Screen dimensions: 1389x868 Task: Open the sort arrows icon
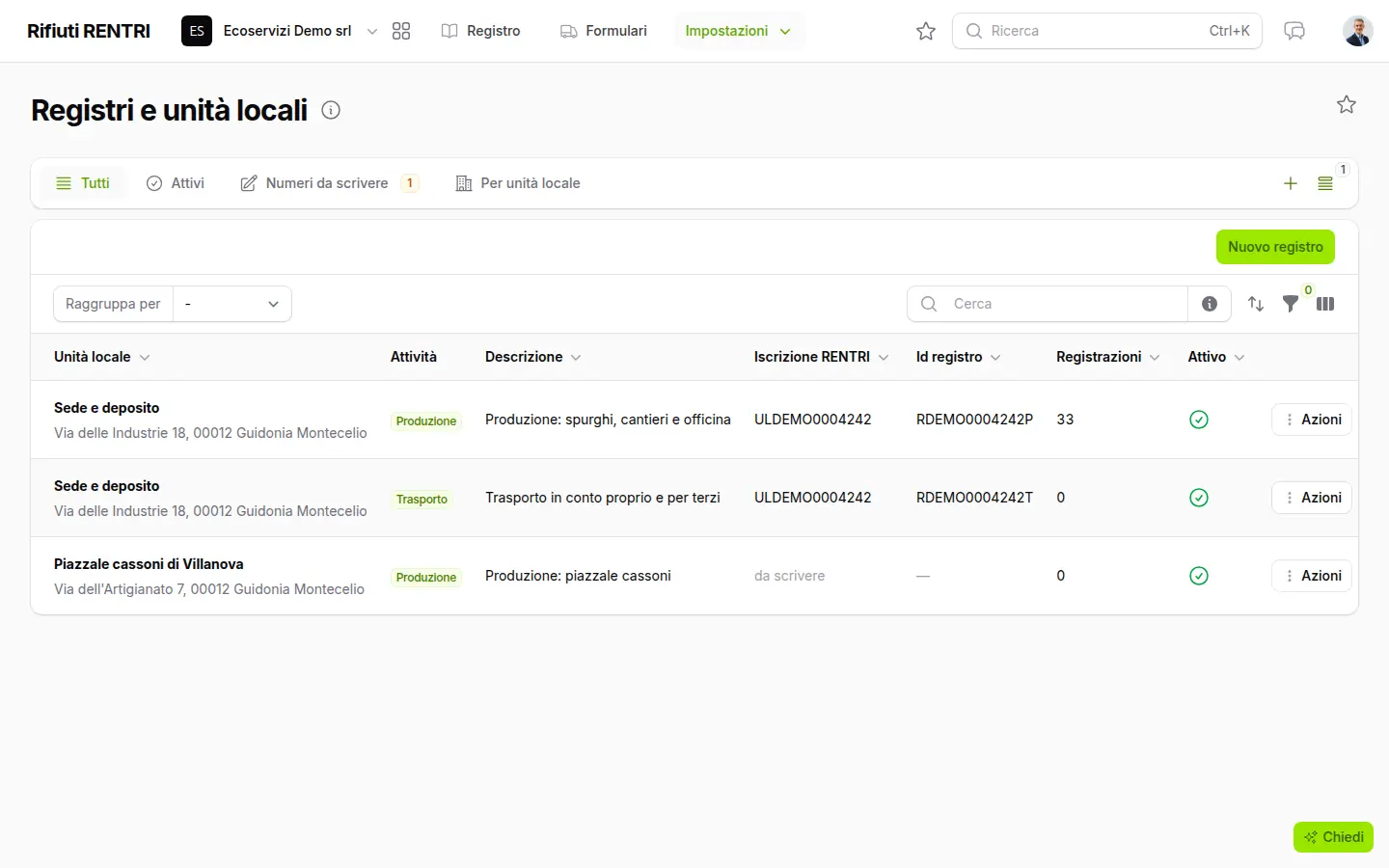[1256, 304]
